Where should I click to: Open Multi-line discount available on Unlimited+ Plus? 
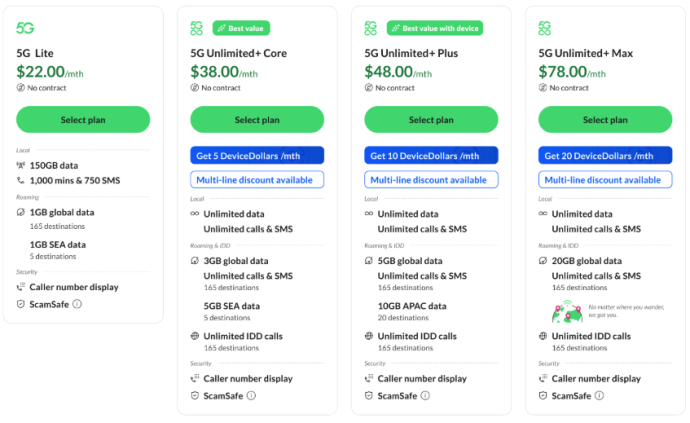point(431,180)
